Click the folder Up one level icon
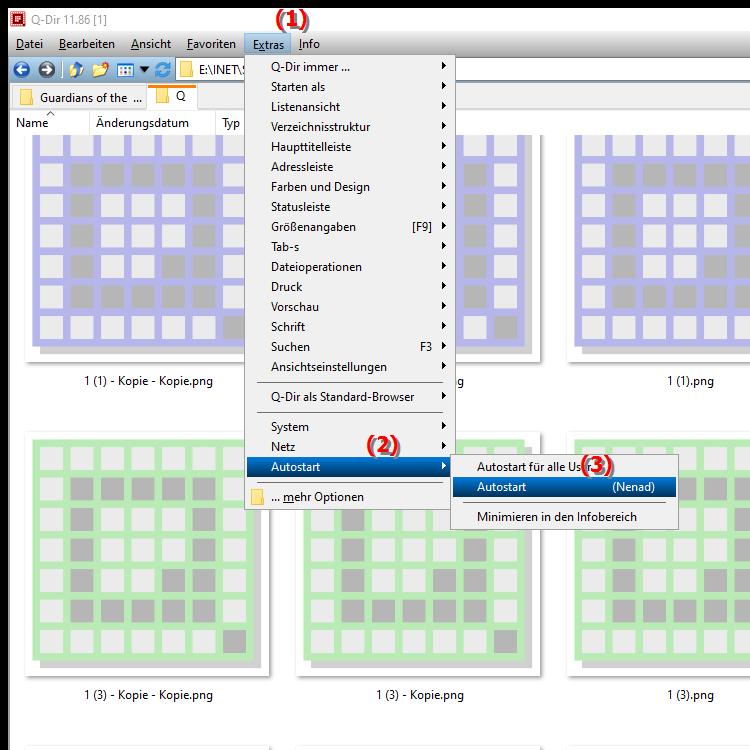 (77, 70)
